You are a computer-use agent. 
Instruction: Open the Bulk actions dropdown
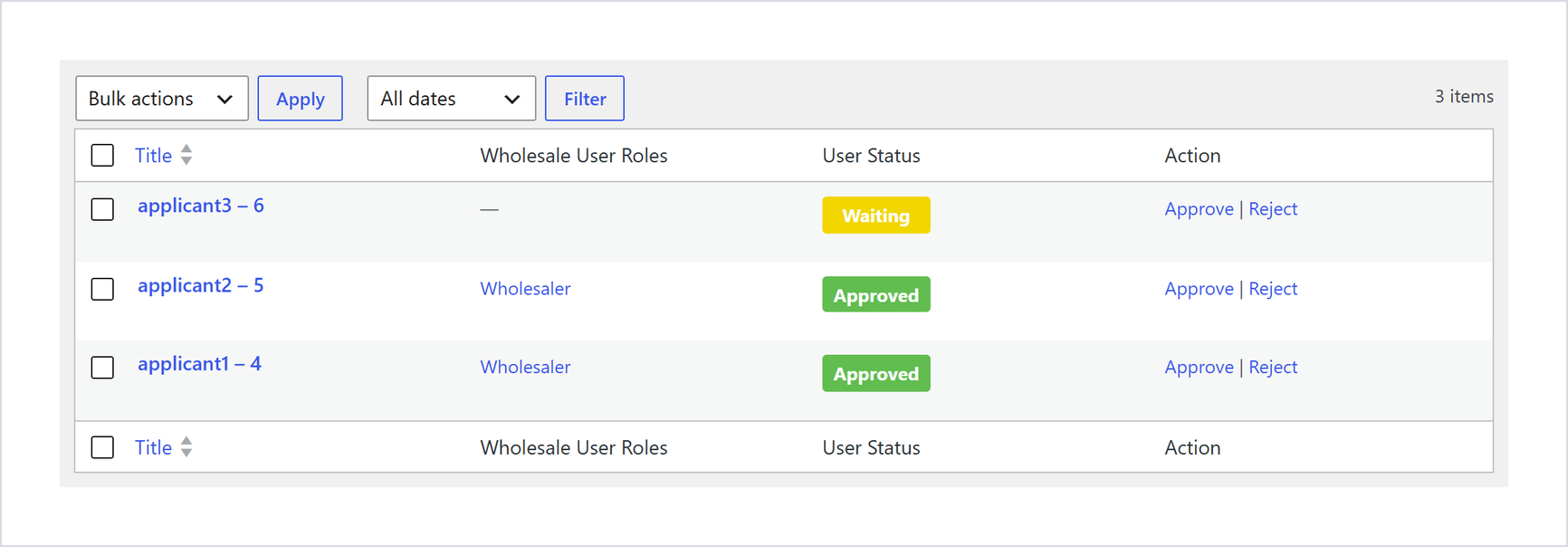pyautogui.click(x=162, y=99)
